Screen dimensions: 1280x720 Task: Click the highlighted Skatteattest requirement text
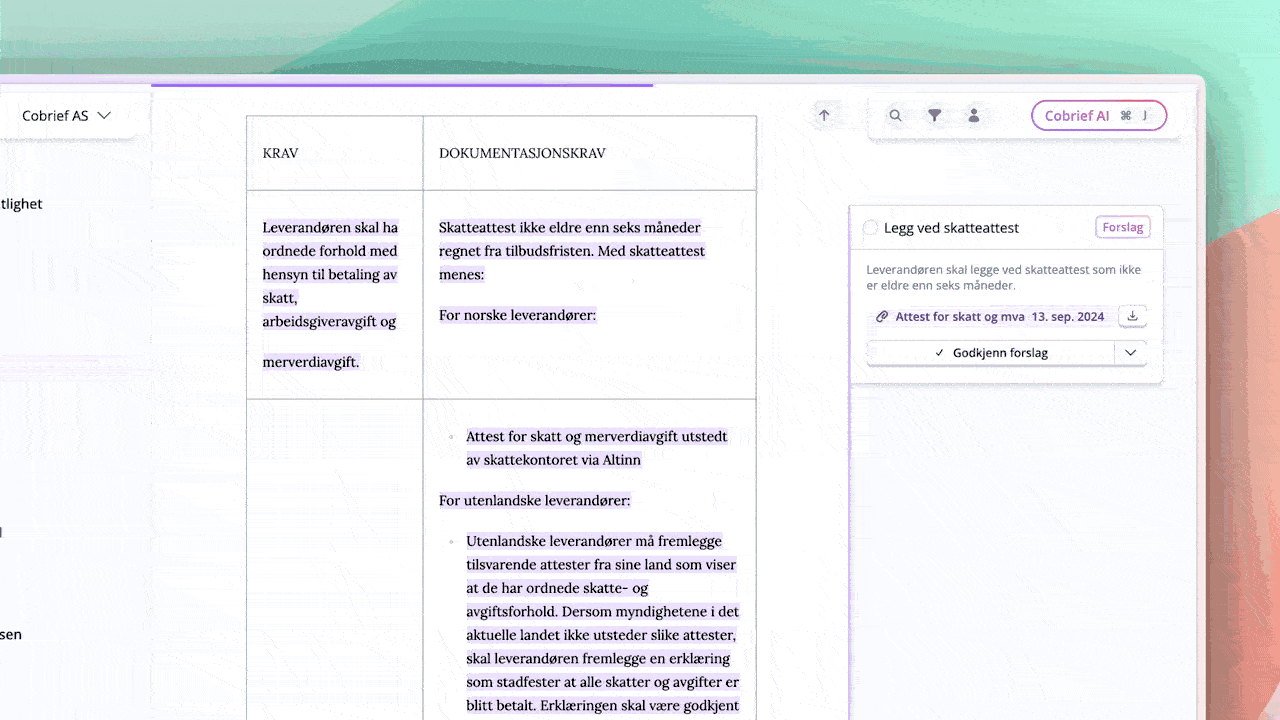click(570, 251)
